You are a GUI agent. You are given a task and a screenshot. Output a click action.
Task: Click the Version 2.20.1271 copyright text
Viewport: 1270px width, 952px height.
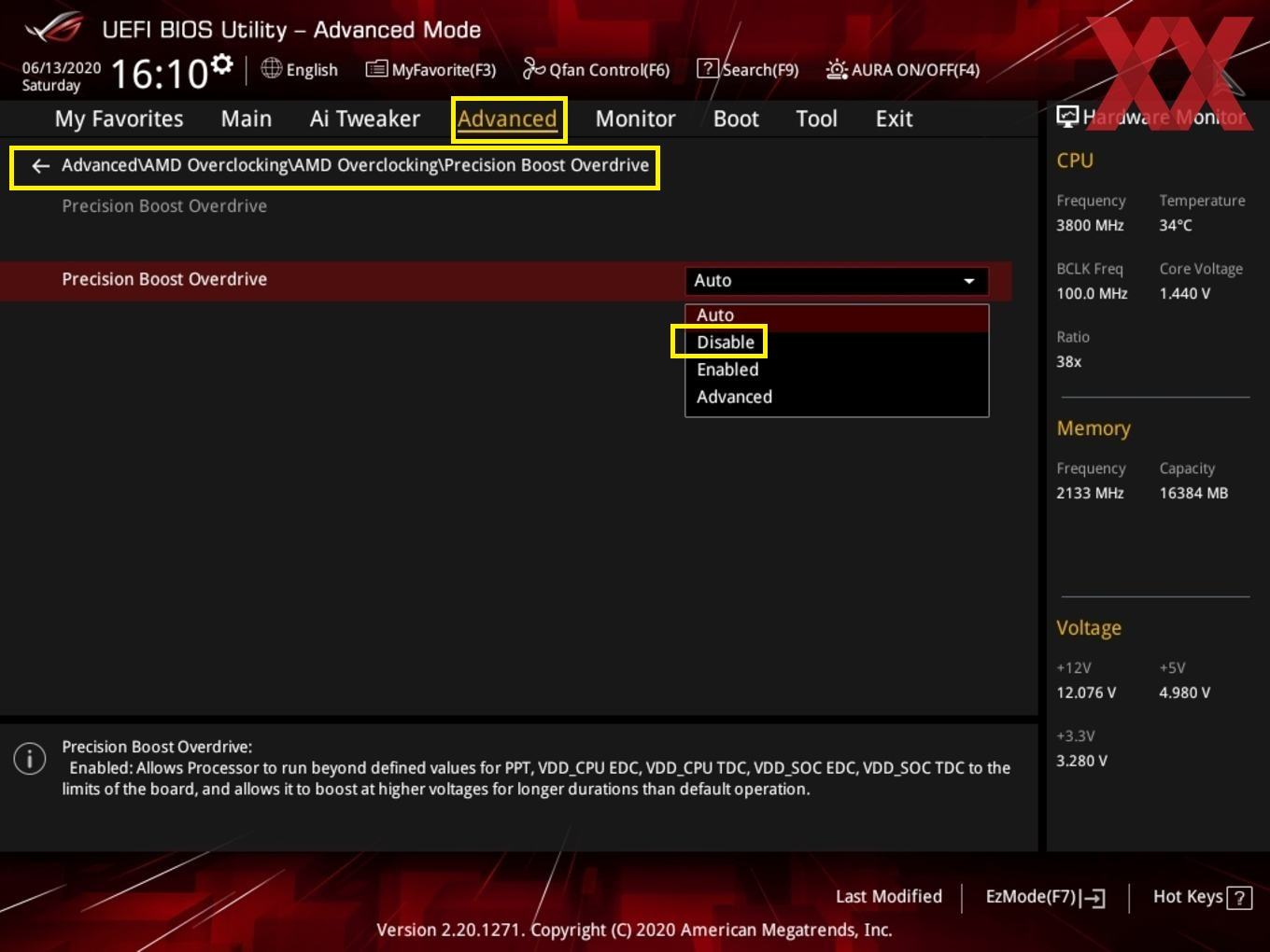634,930
